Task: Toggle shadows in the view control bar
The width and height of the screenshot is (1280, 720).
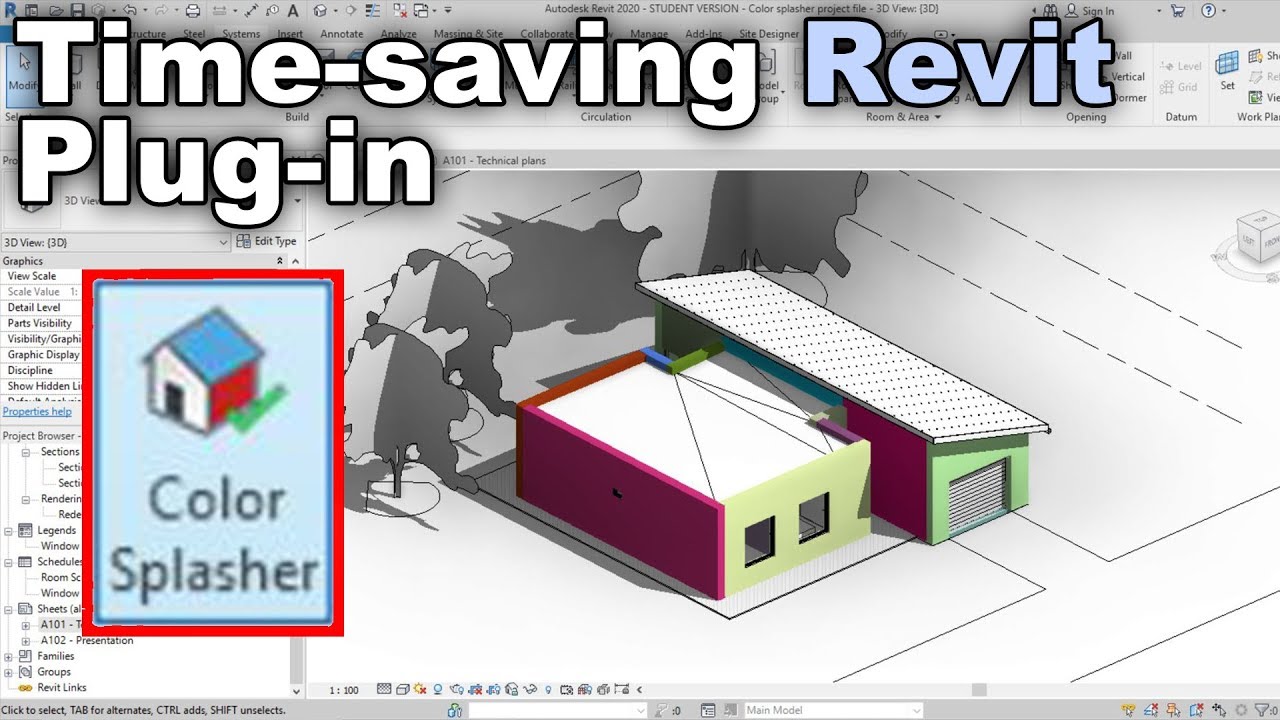Action: 437,689
